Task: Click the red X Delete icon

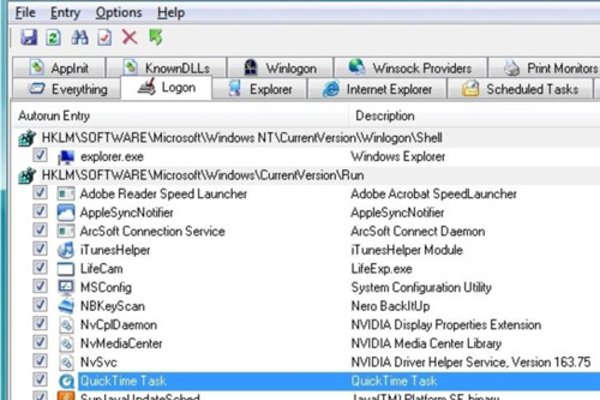Action: [130, 37]
